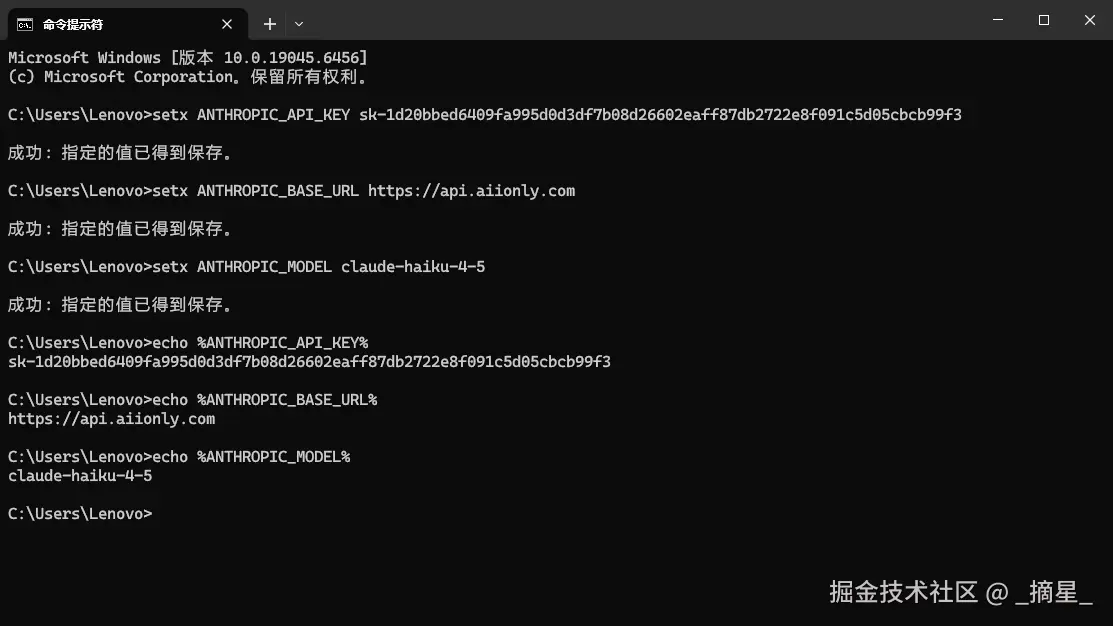Click the echoed claude-haiku-4-5 output line
The width and height of the screenshot is (1113, 626).
coord(80,476)
